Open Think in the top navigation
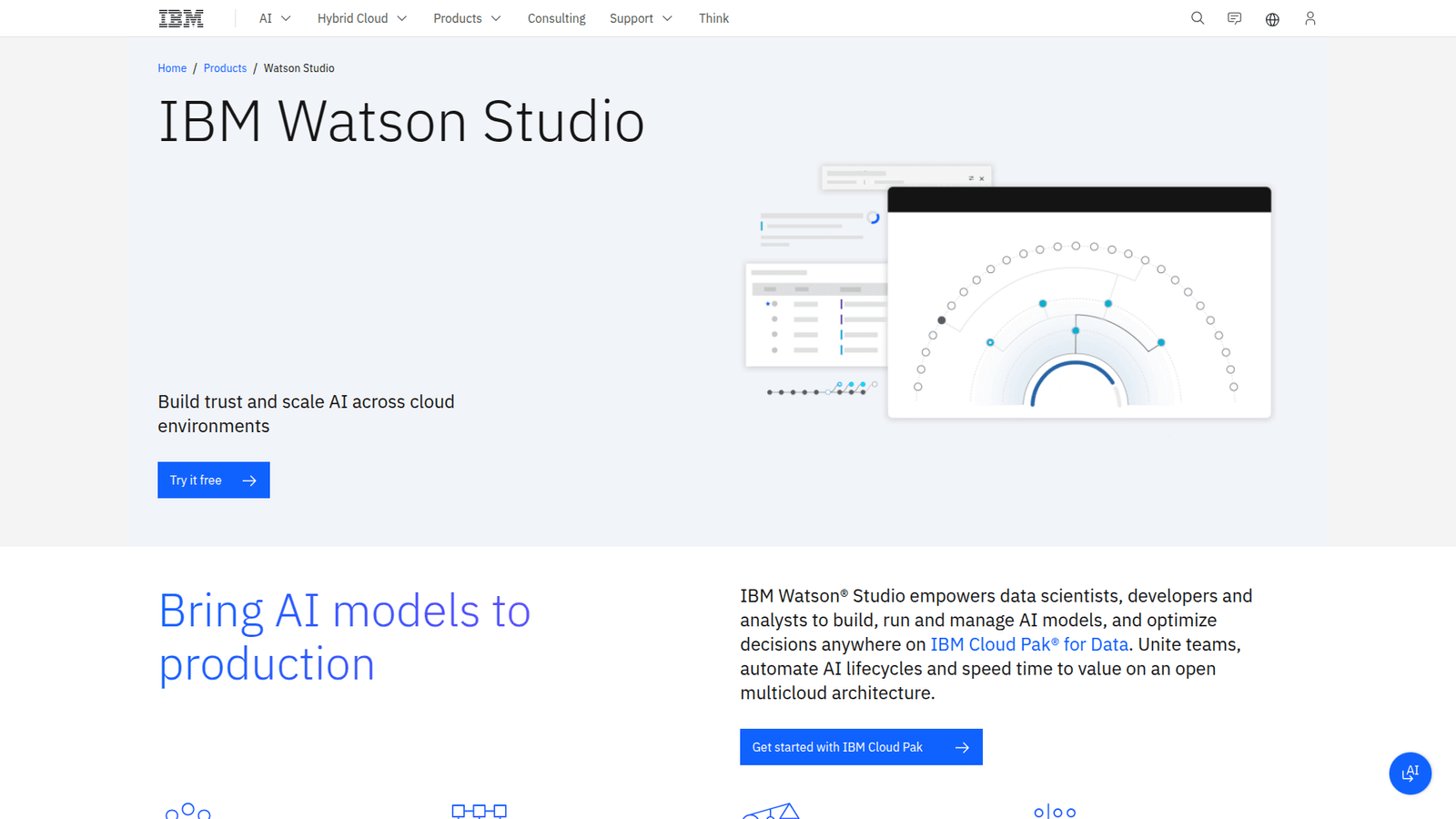Image resolution: width=1456 pixels, height=819 pixels. pyautogui.click(x=713, y=18)
